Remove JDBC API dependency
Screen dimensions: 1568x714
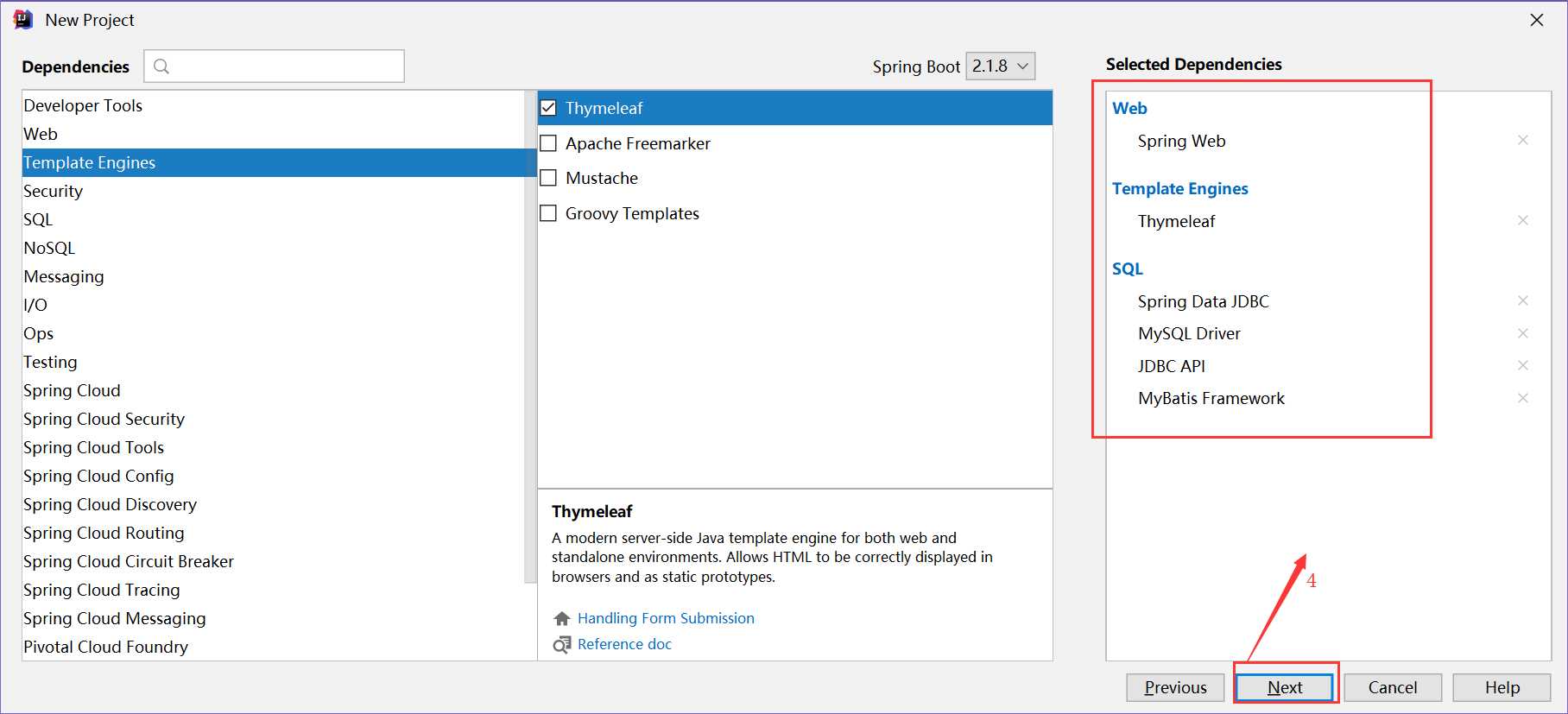click(x=1523, y=365)
